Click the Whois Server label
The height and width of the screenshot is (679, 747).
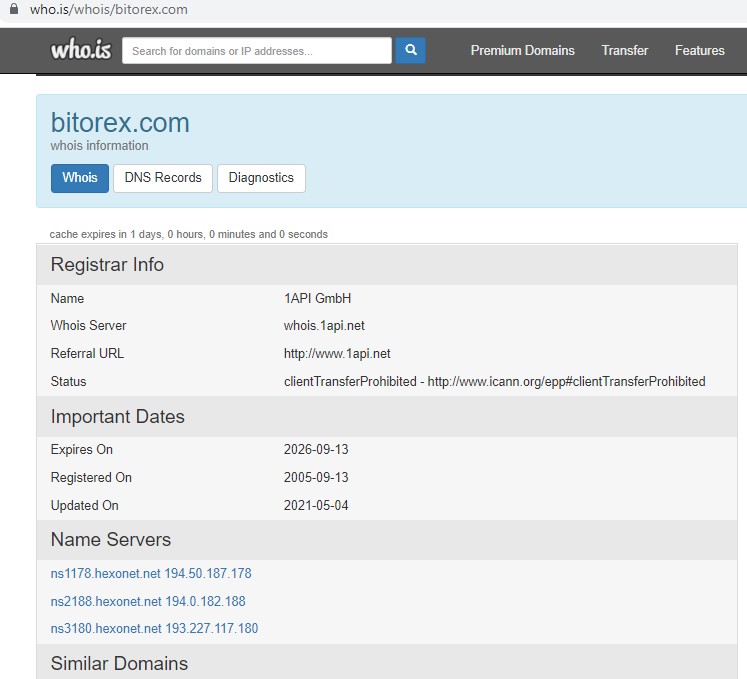coord(88,326)
